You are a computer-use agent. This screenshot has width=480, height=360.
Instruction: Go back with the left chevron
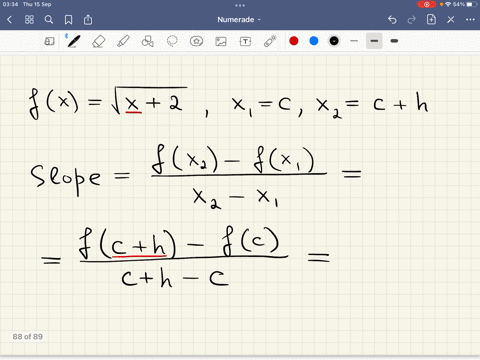click(9, 20)
